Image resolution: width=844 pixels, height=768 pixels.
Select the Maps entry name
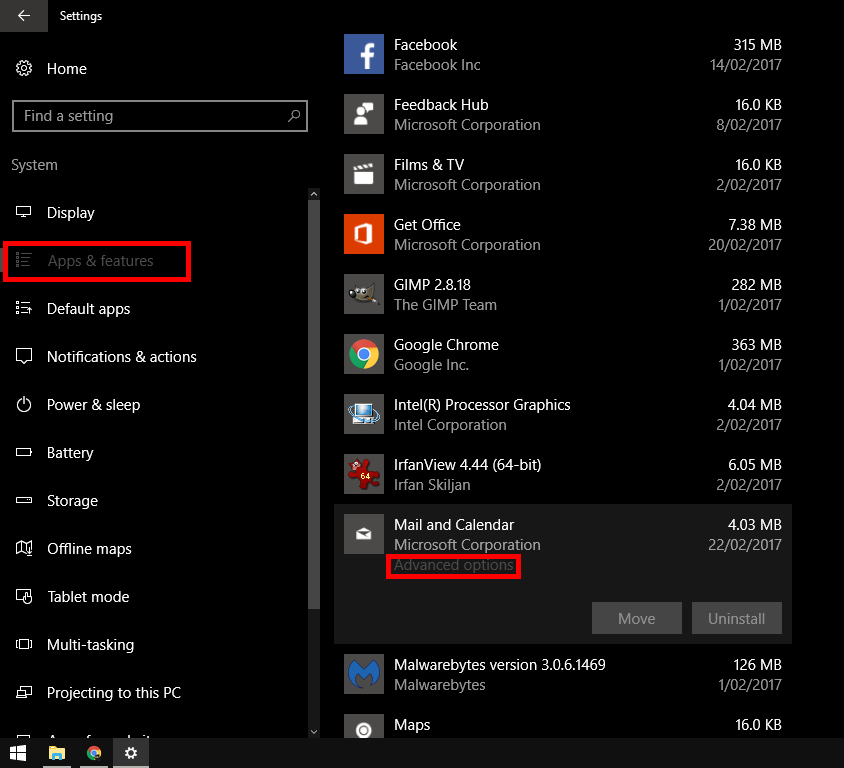click(412, 725)
